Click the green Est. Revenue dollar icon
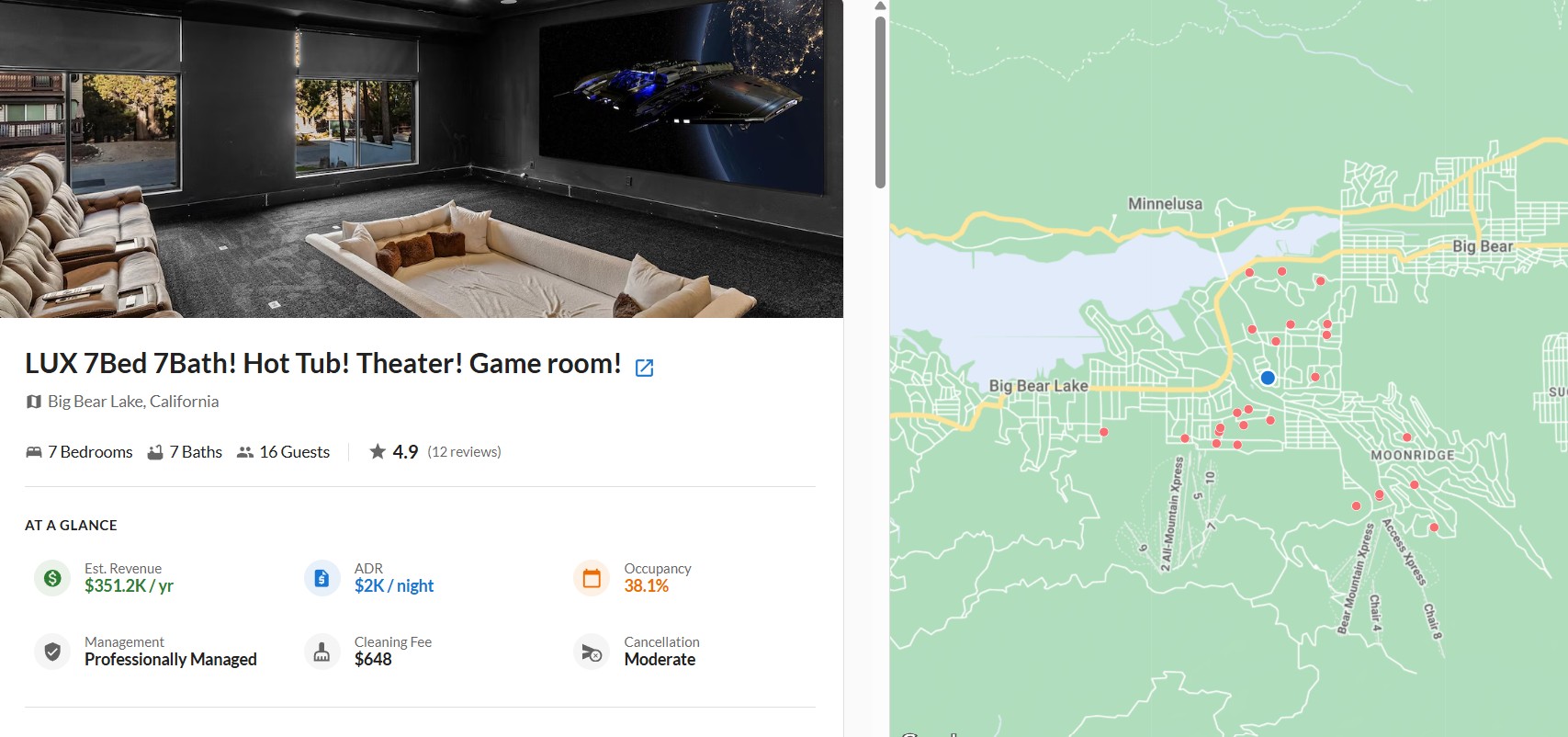 [x=52, y=578]
